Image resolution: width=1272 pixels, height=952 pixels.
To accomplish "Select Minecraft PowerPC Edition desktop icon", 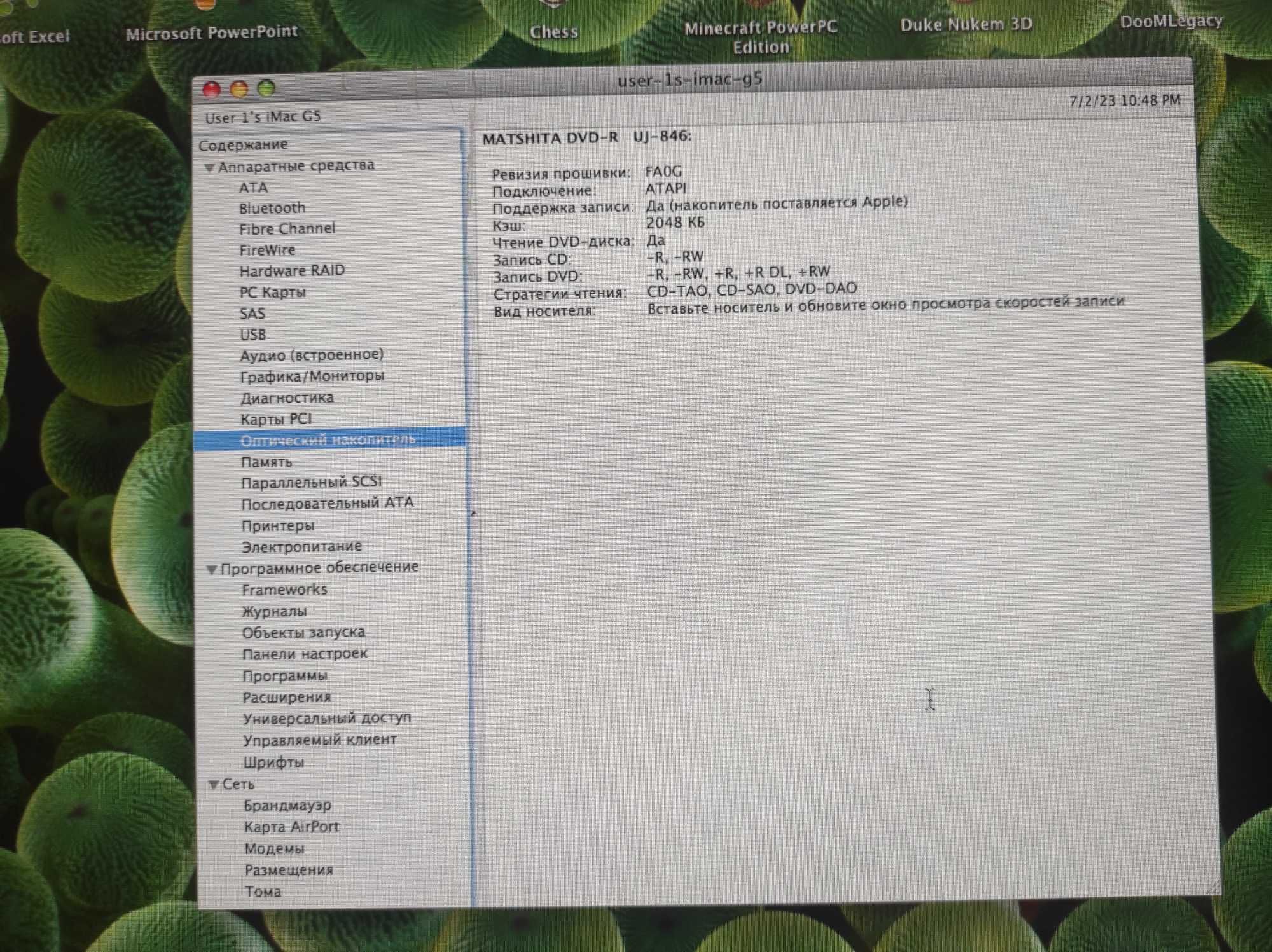I will (x=761, y=37).
